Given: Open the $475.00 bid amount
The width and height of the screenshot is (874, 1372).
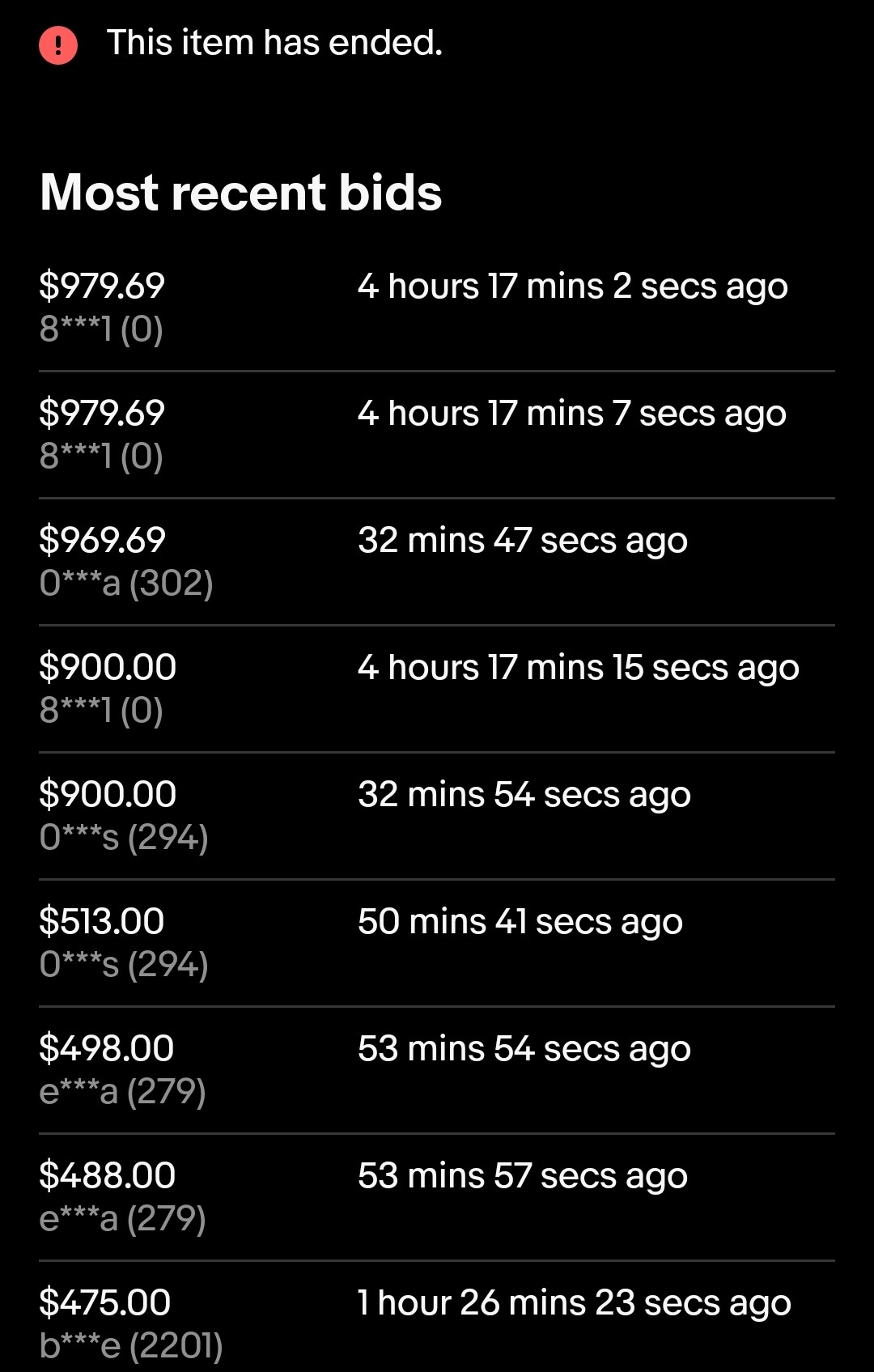Looking at the screenshot, I should click(105, 1302).
